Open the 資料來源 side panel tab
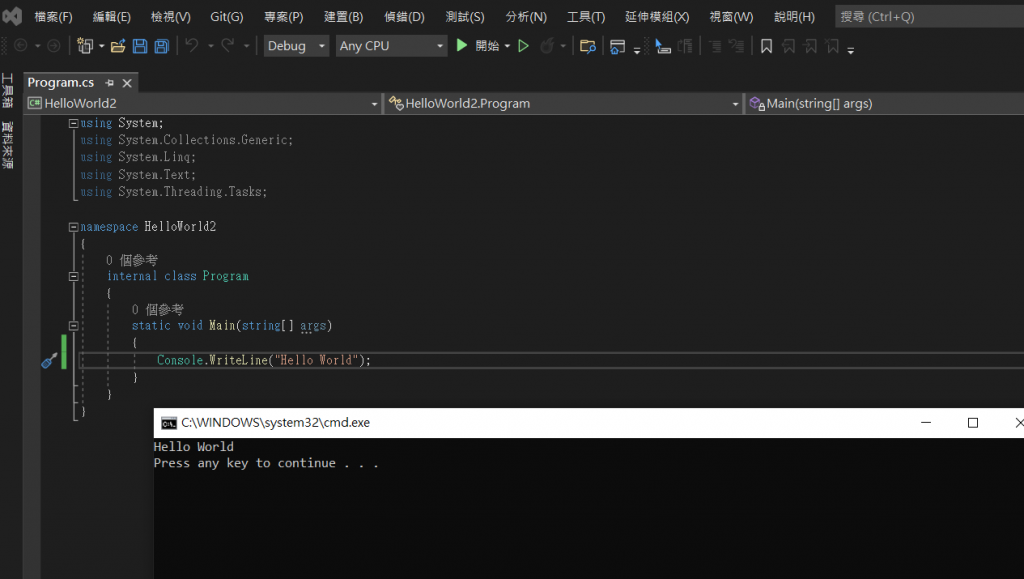 click(x=7, y=145)
